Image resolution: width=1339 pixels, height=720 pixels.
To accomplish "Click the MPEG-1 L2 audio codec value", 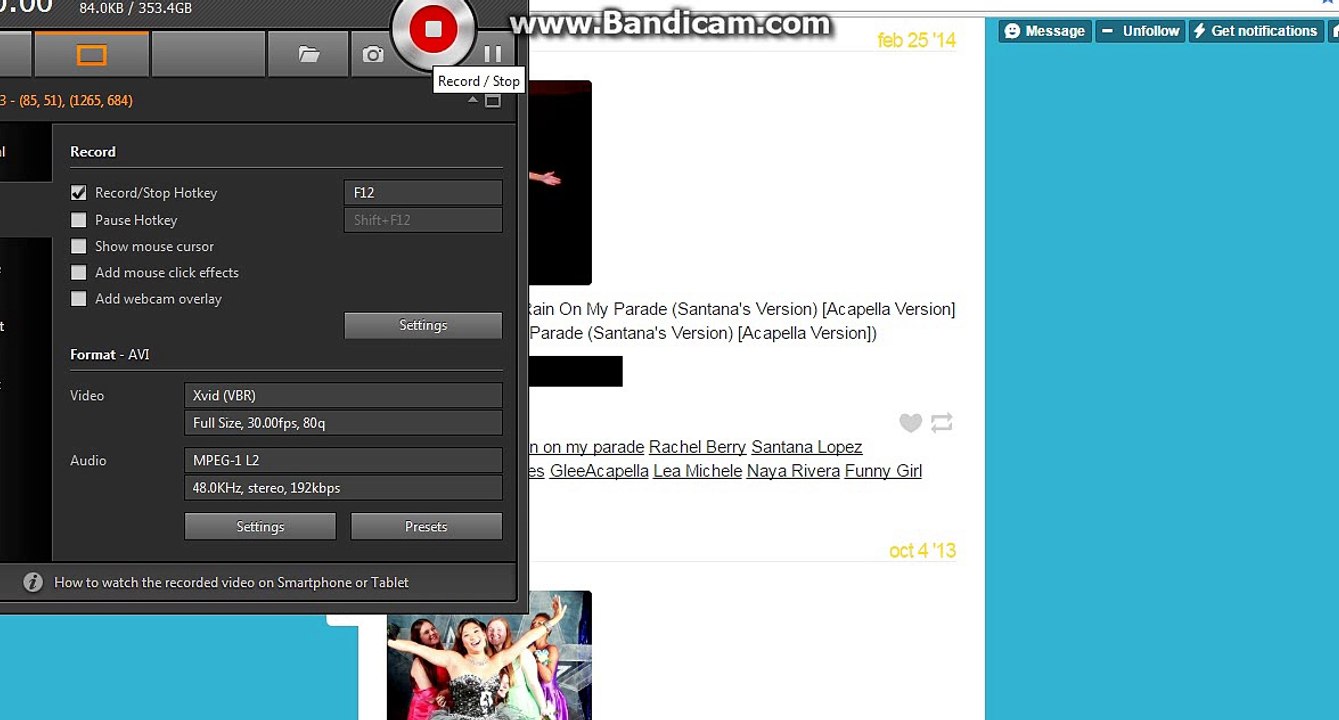I will tap(343, 460).
